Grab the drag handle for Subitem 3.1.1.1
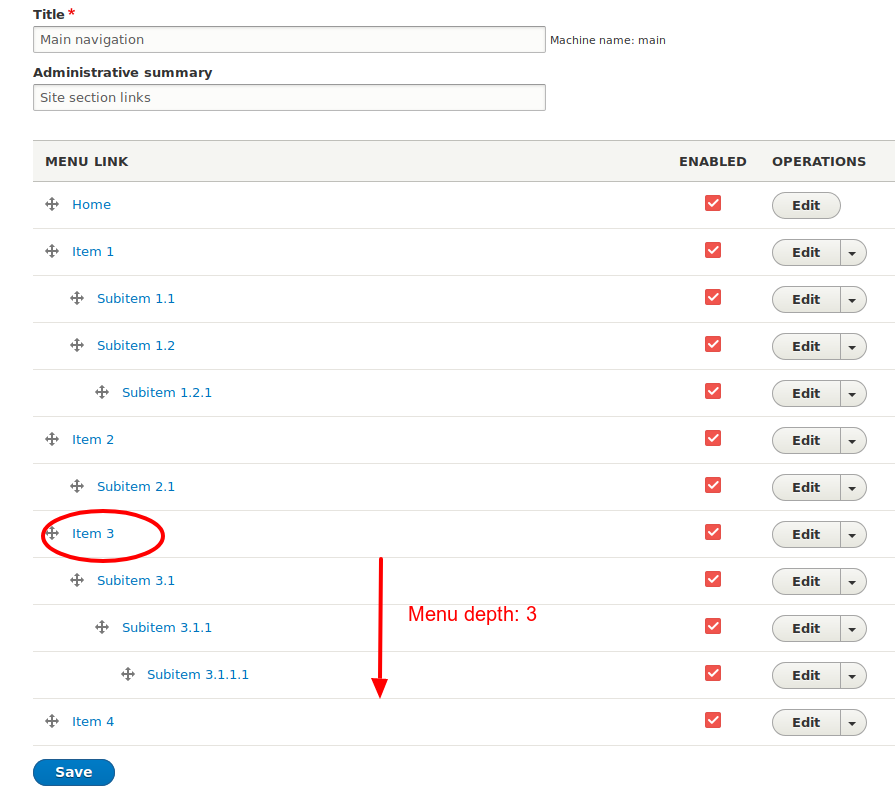The width and height of the screenshot is (895, 798). [x=128, y=674]
